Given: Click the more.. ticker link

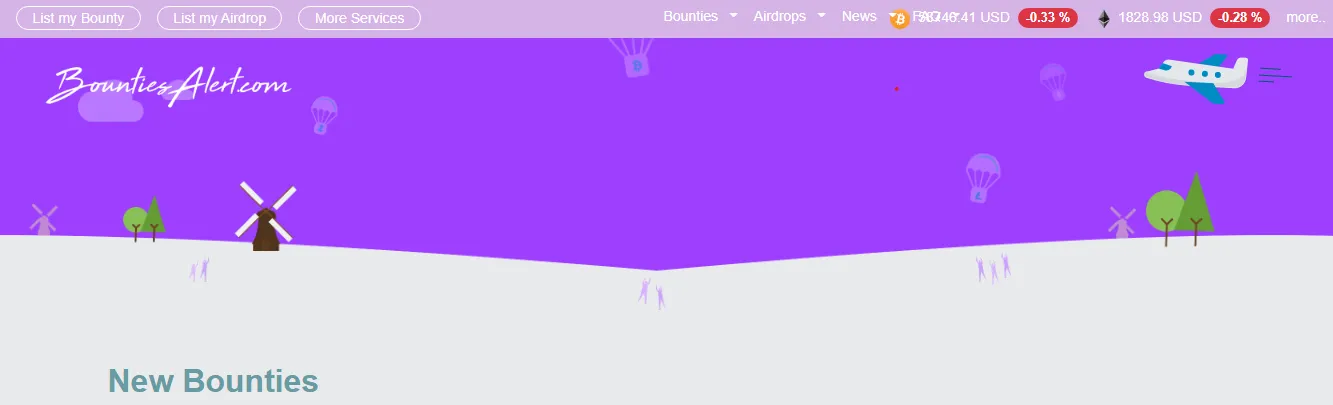Looking at the screenshot, I should point(1307,18).
